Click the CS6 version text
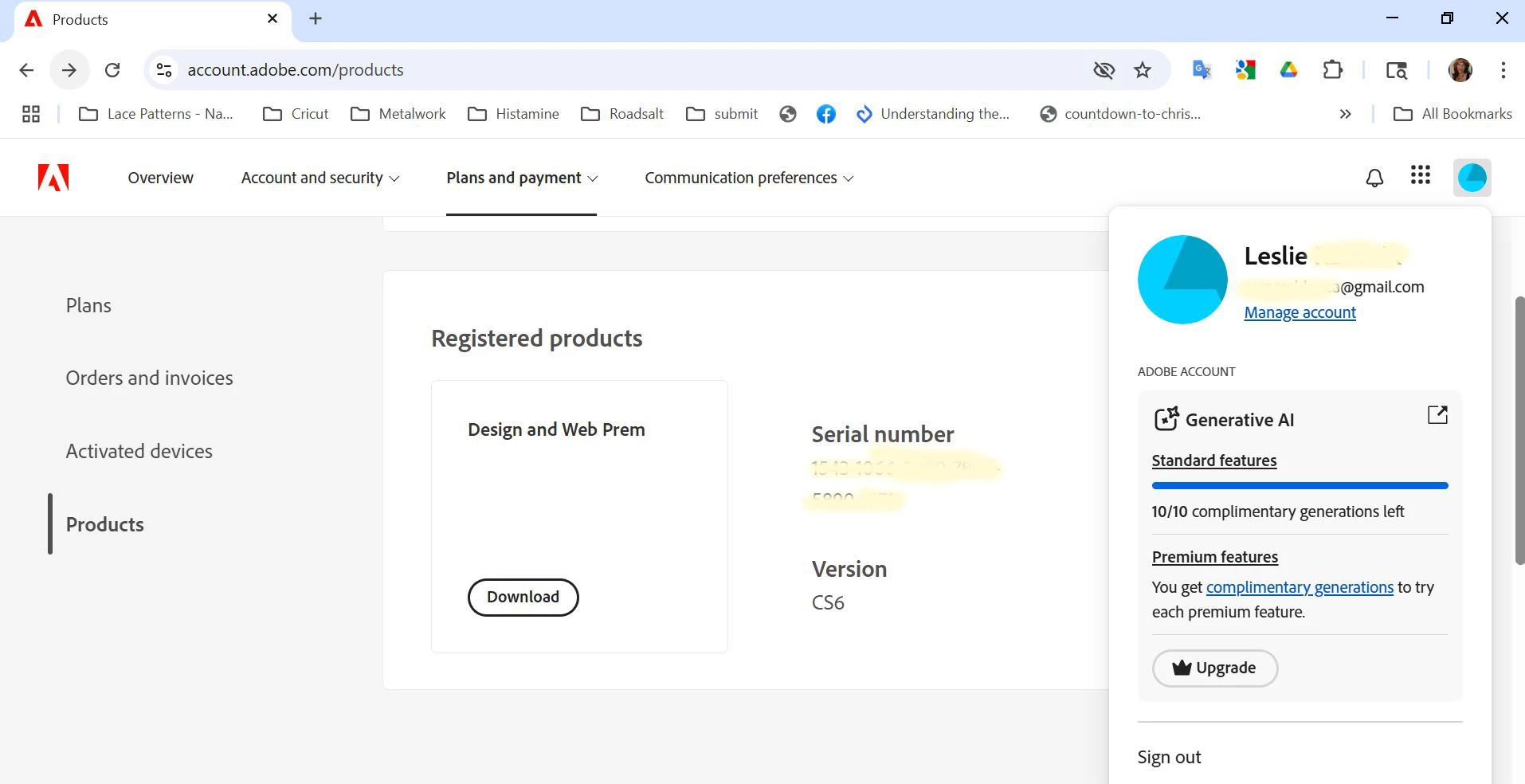Viewport: 1525px width, 784px height. (828, 602)
